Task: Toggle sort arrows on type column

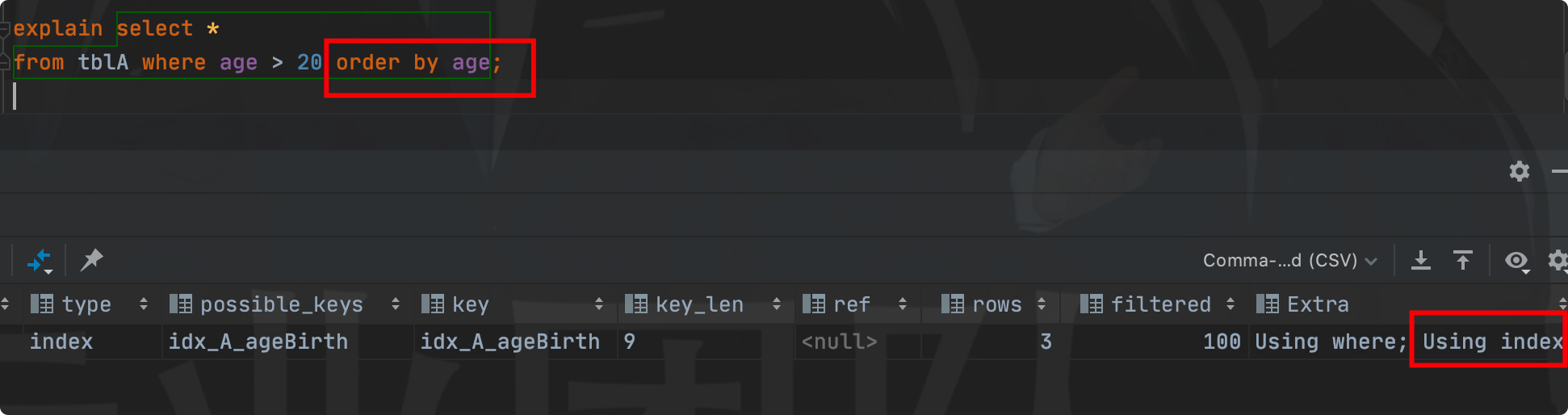Action: pyautogui.click(x=144, y=304)
